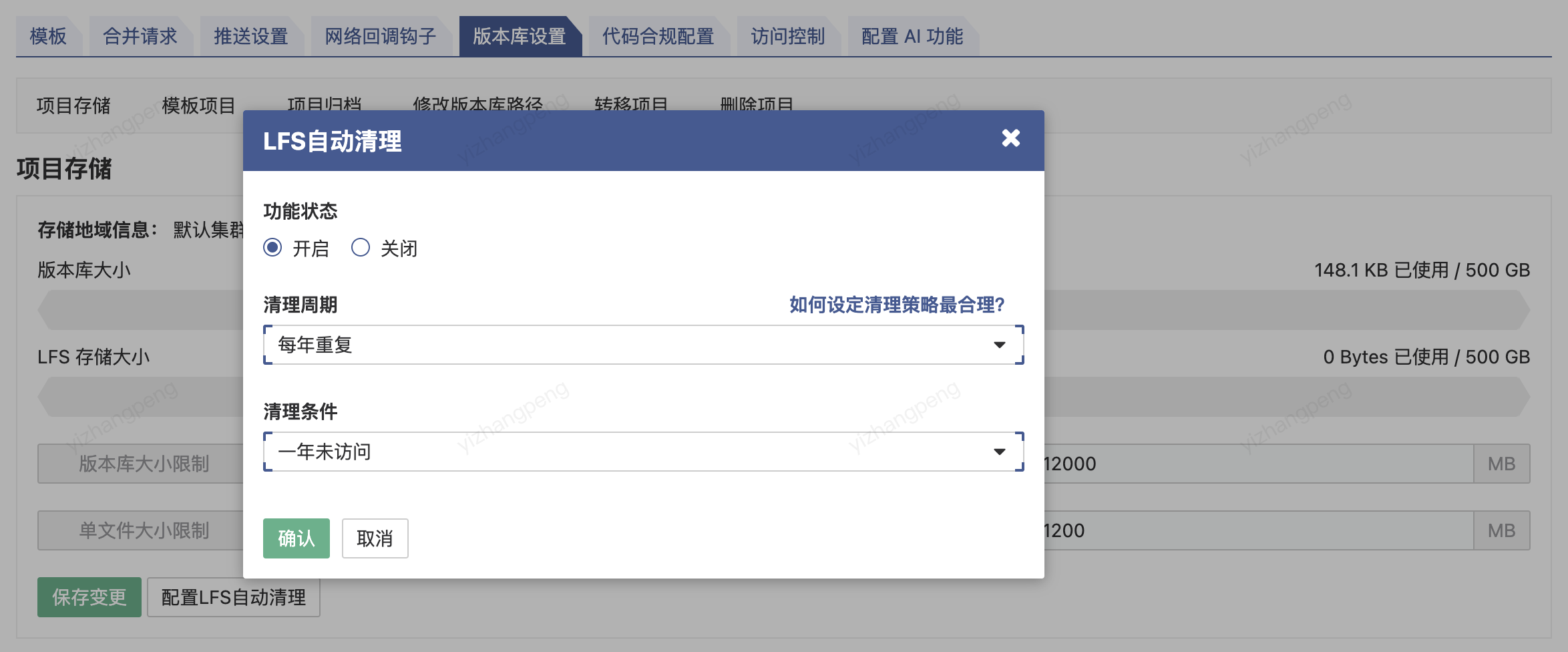
Task: Click the 保存变更 button
Action: tap(89, 597)
